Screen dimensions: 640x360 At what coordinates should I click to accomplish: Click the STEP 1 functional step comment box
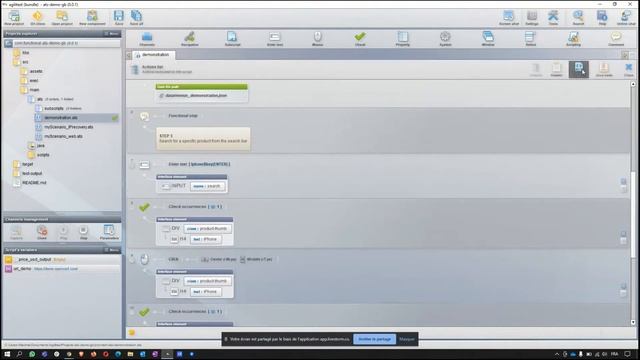203,138
